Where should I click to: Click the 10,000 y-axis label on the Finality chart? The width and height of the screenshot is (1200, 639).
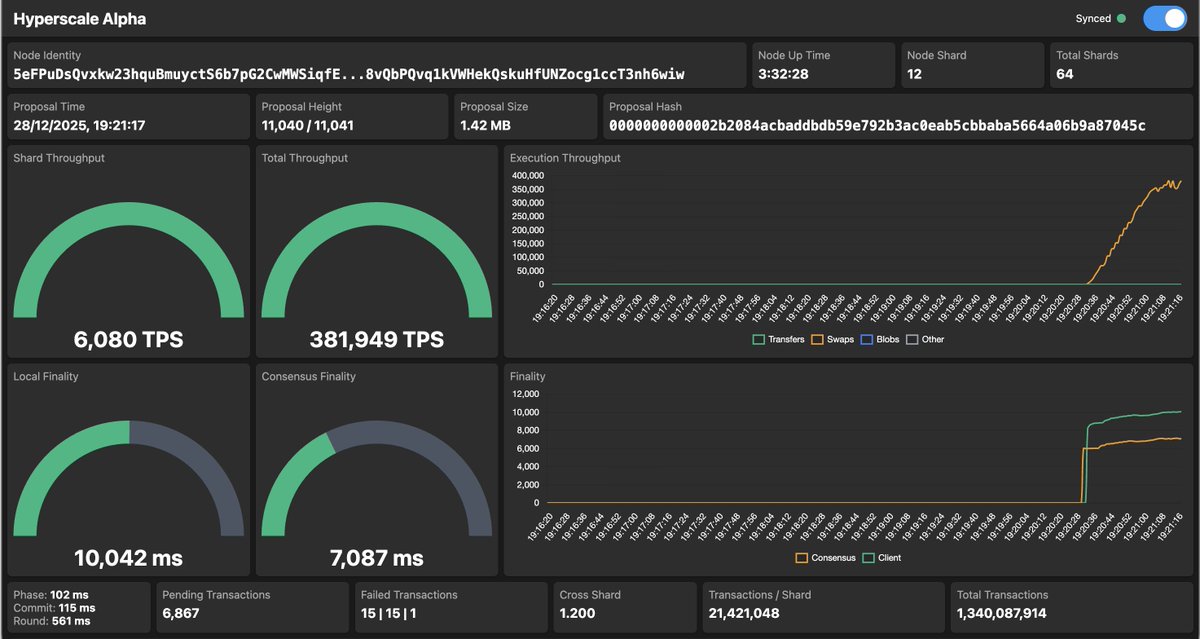pos(527,412)
